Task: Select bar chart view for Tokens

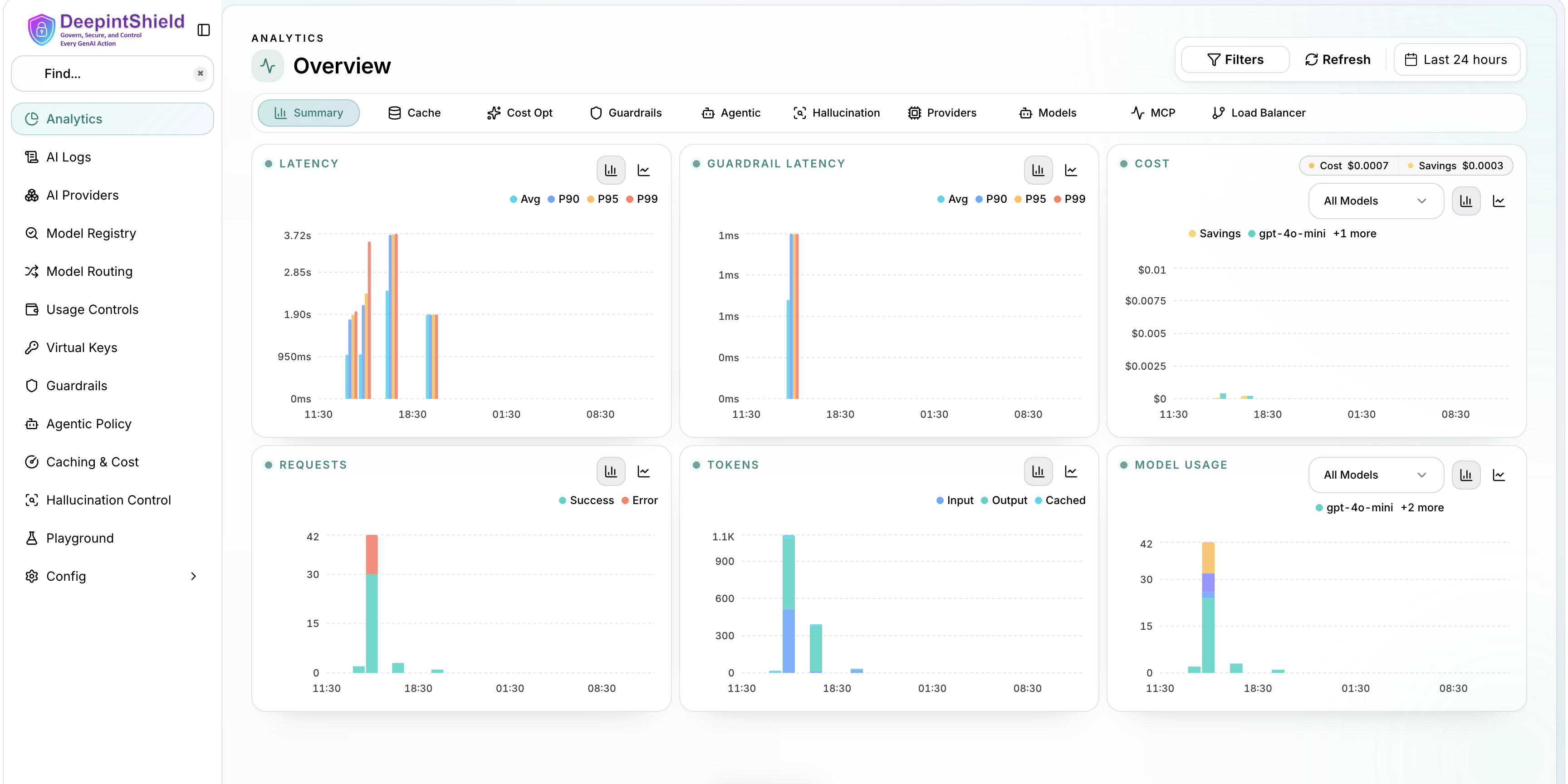Action: point(1039,472)
